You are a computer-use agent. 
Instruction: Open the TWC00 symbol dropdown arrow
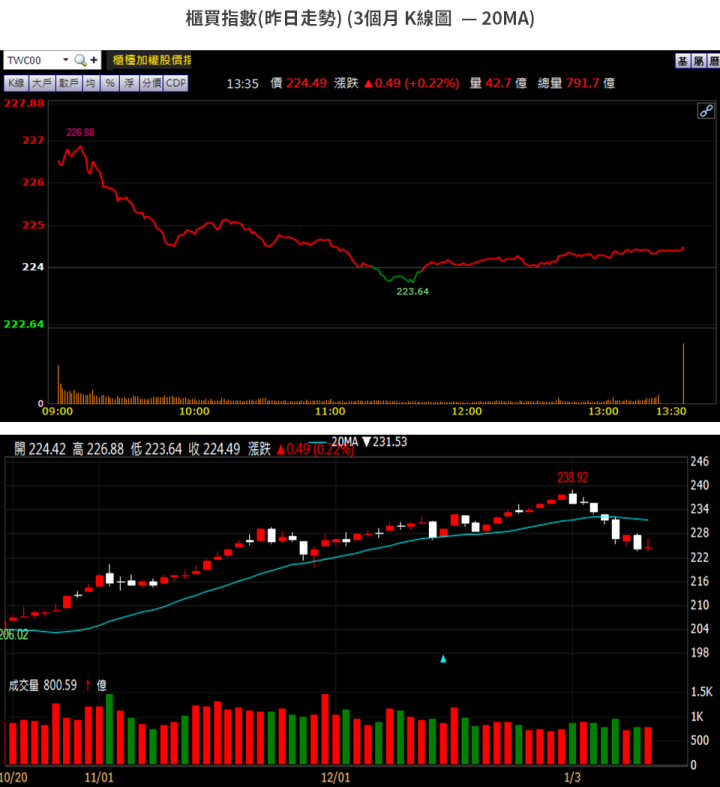(x=65, y=60)
